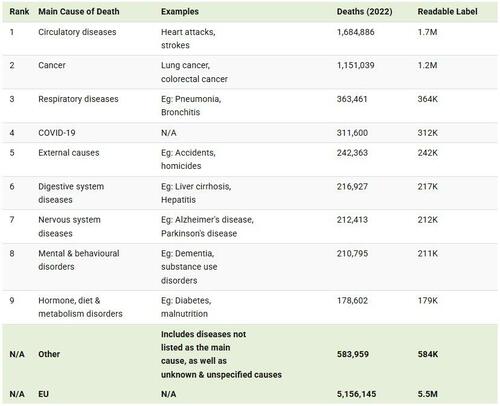The height and width of the screenshot is (406, 500).
Task: Click the Examples column header
Action: (180, 12)
